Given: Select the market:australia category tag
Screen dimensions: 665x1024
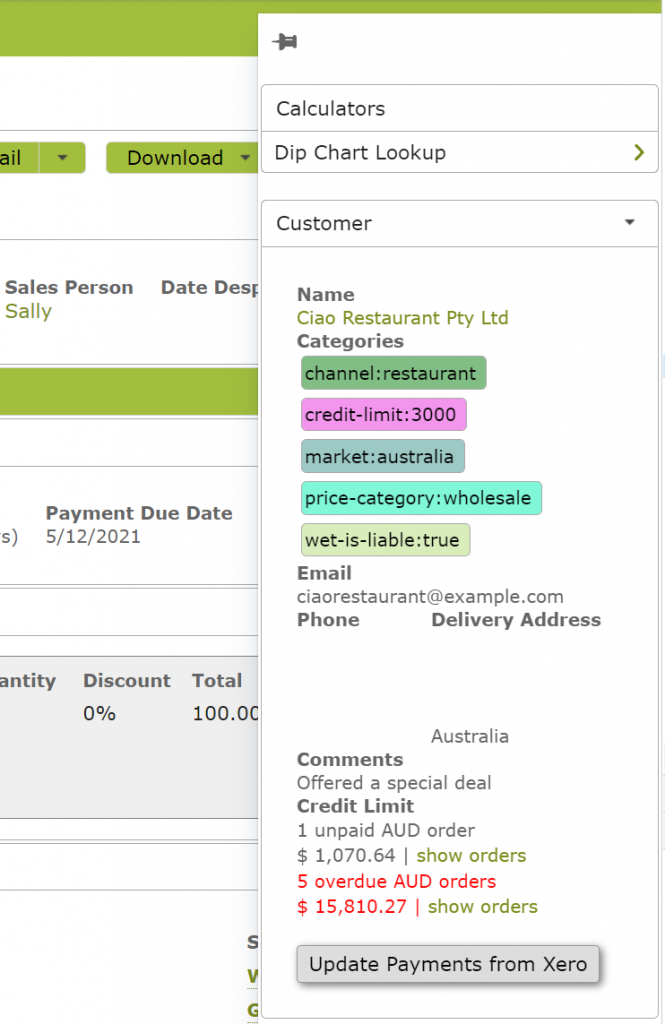Looking at the screenshot, I should point(383,456).
